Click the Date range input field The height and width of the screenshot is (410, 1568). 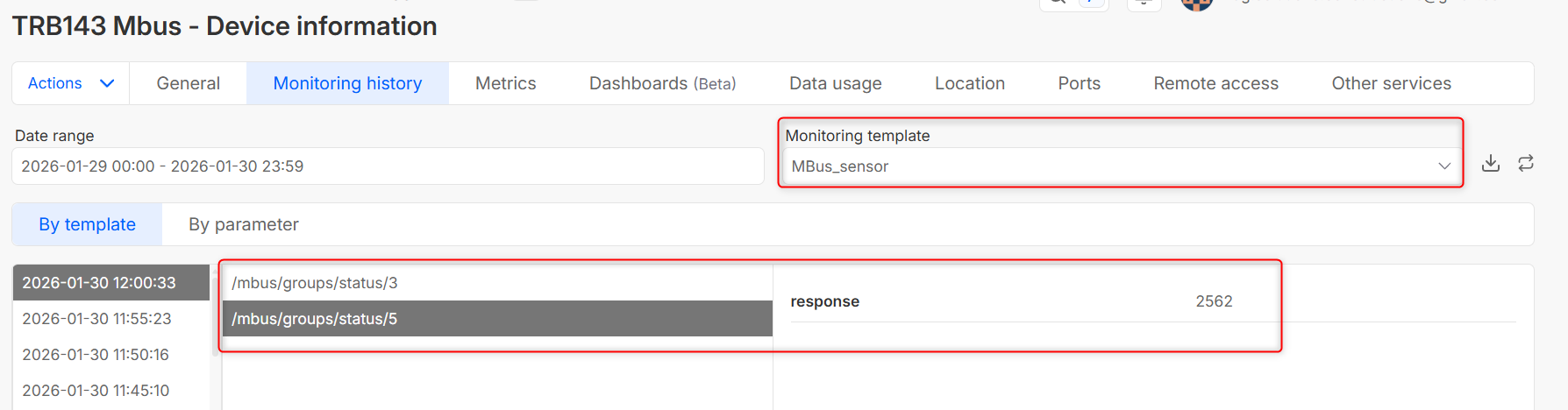click(x=387, y=166)
